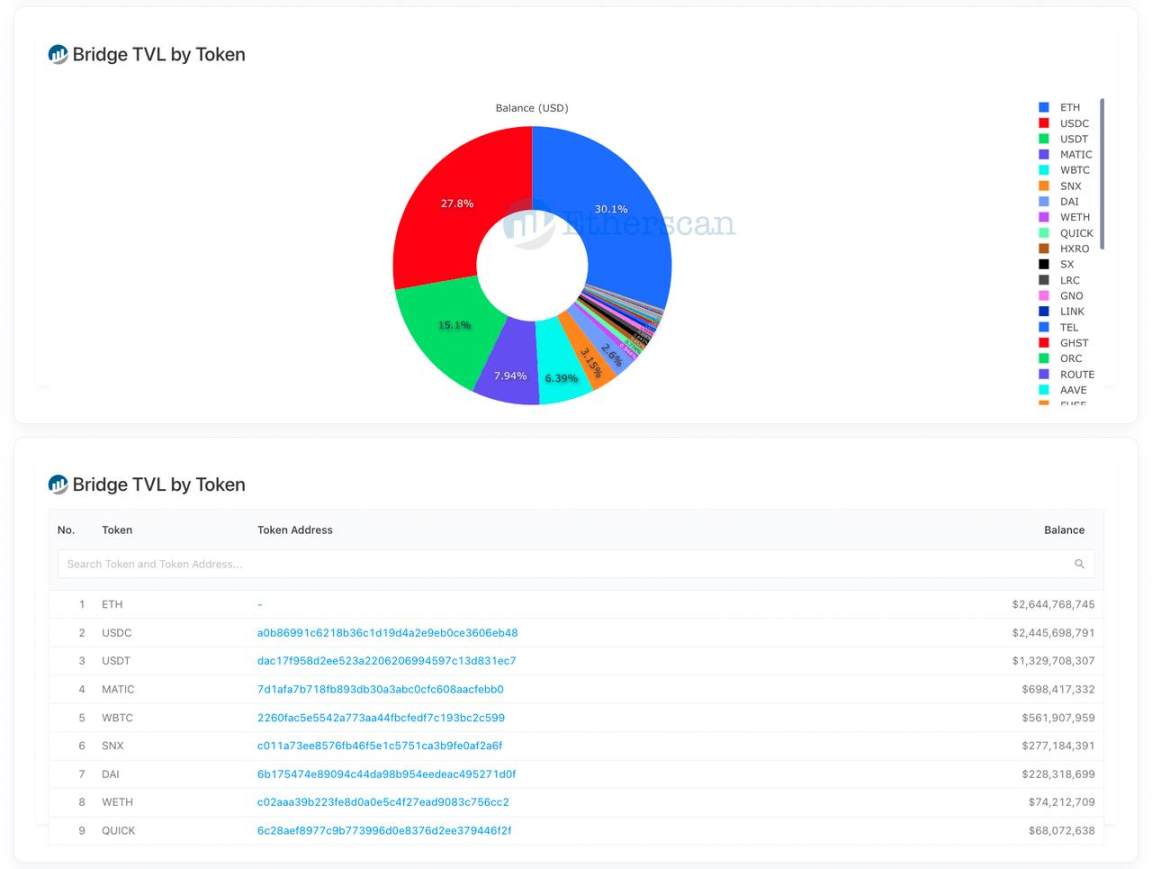Toggle ORC in chart legend
The image size is (1152, 869).
[1070, 358]
